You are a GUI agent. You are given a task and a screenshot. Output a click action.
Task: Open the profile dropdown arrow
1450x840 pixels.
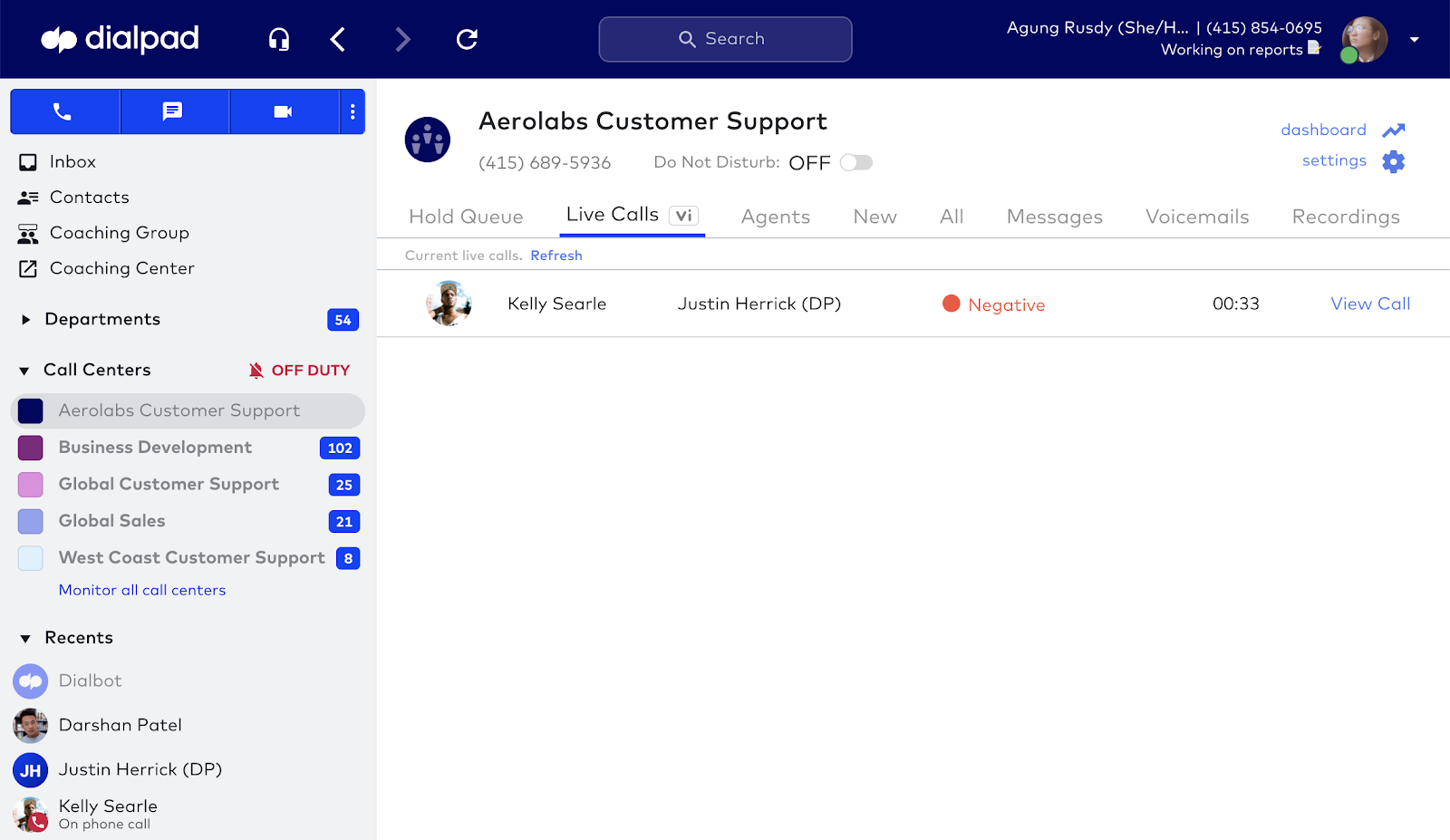coord(1414,40)
